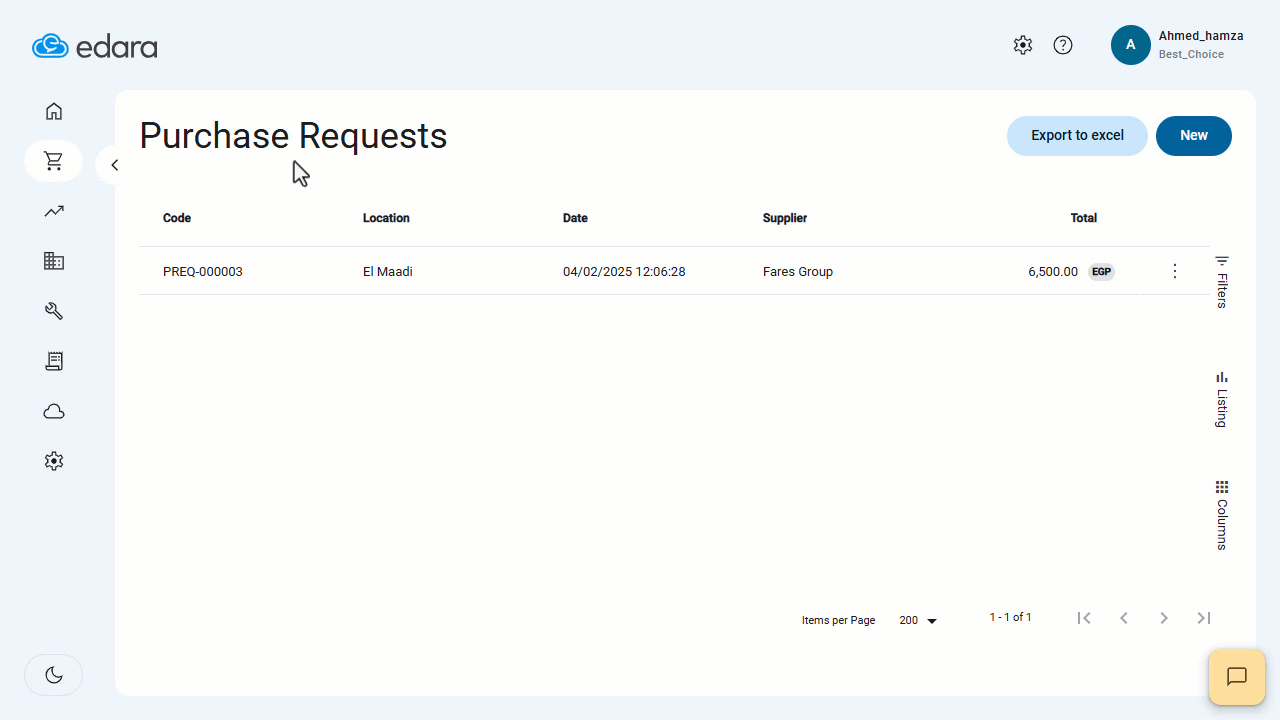Open the settings gear in sidebar
This screenshot has height=720, width=1280.
[x=54, y=461]
